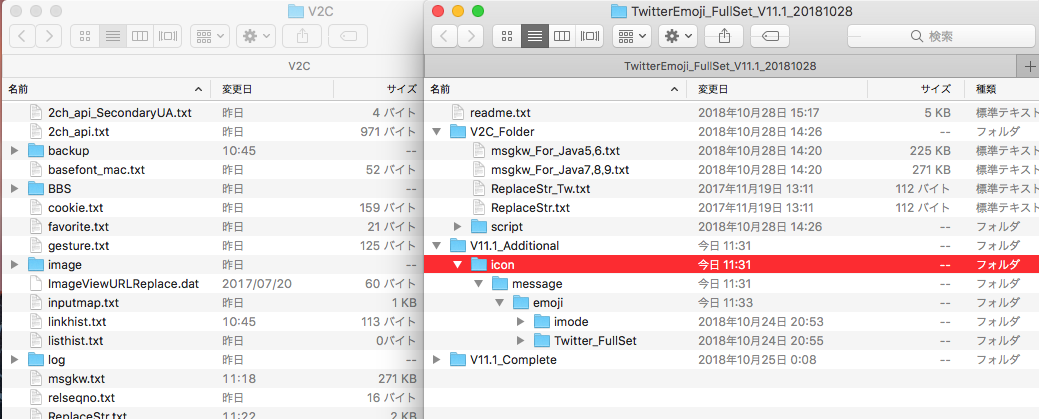Sort TwitterEmoji window by 名前 column

pos(555,89)
